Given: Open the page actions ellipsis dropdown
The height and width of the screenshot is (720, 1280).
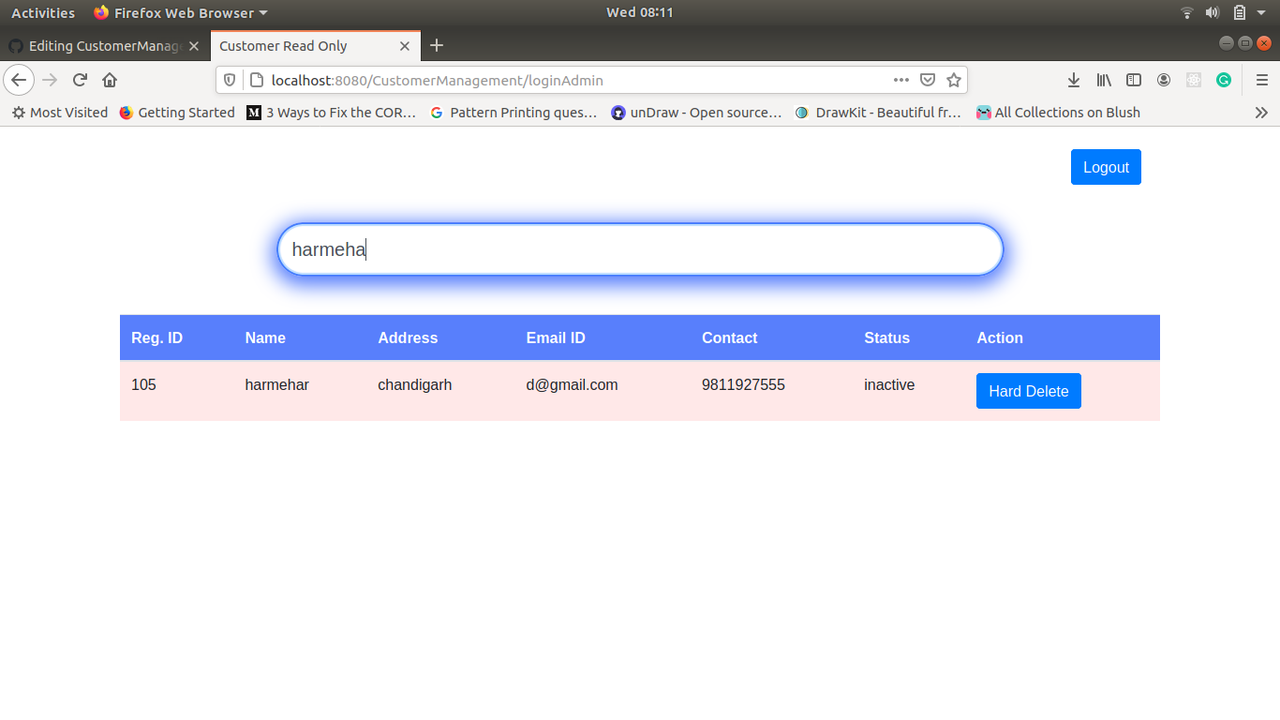Looking at the screenshot, I should (x=901, y=80).
